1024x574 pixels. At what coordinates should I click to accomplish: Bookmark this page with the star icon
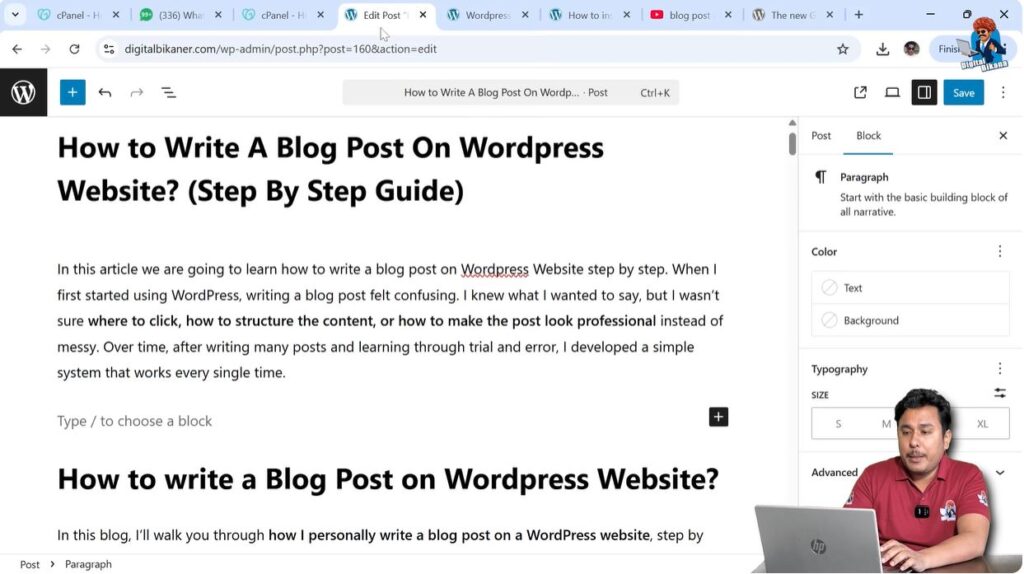tap(842, 49)
